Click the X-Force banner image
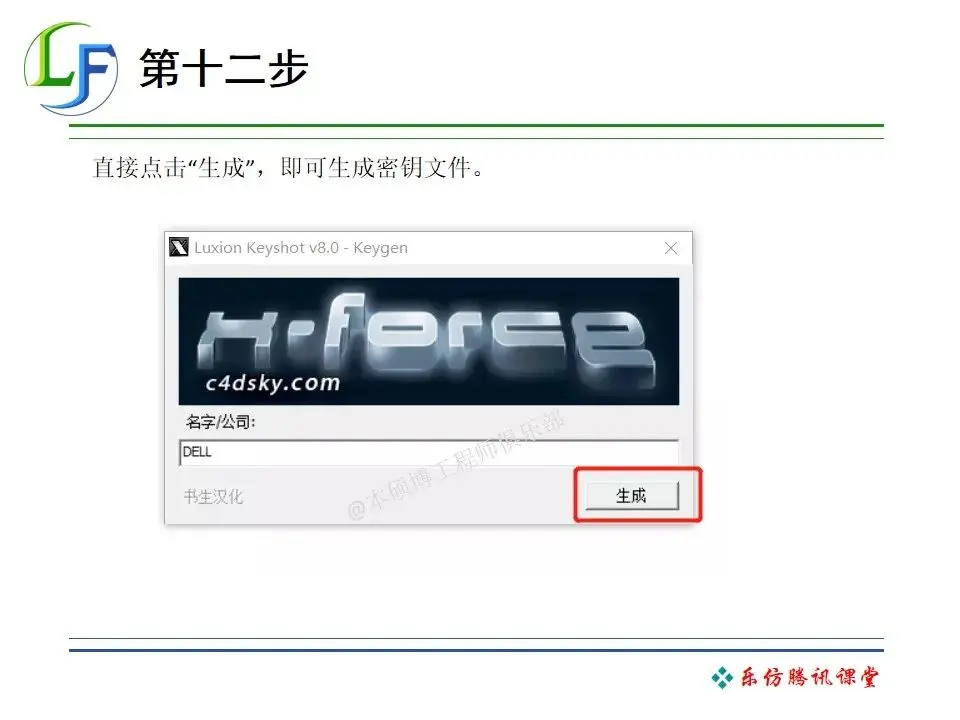This screenshot has height=720, width=960. [x=429, y=341]
